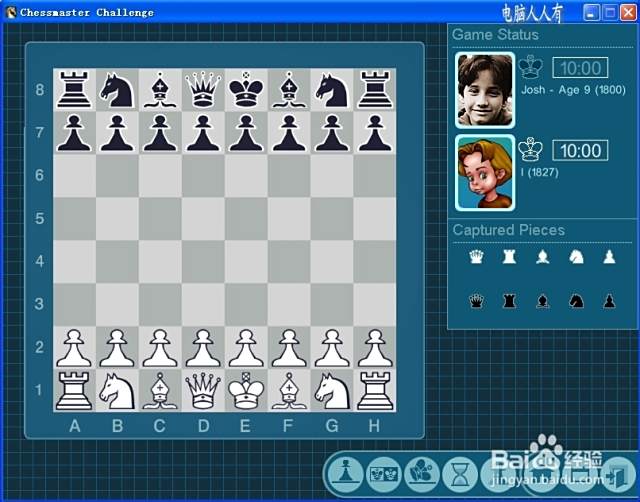Choose the white bishop on C1

click(x=160, y=391)
